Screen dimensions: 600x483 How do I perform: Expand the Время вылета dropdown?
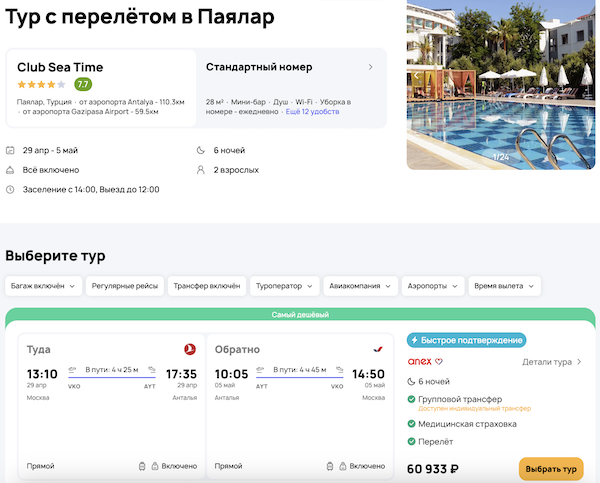point(504,286)
